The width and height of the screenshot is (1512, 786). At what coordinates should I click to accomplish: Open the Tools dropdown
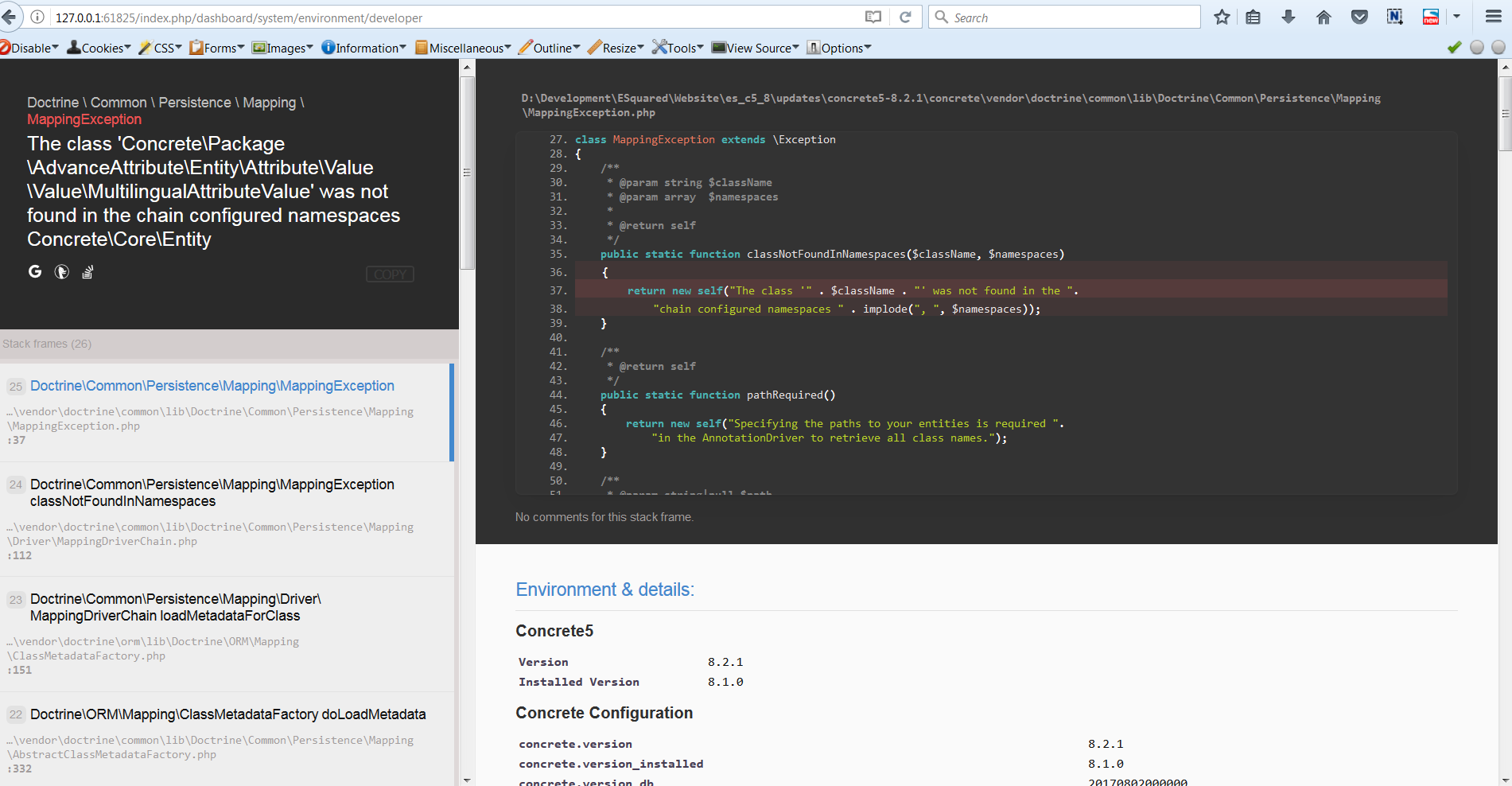tap(677, 48)
